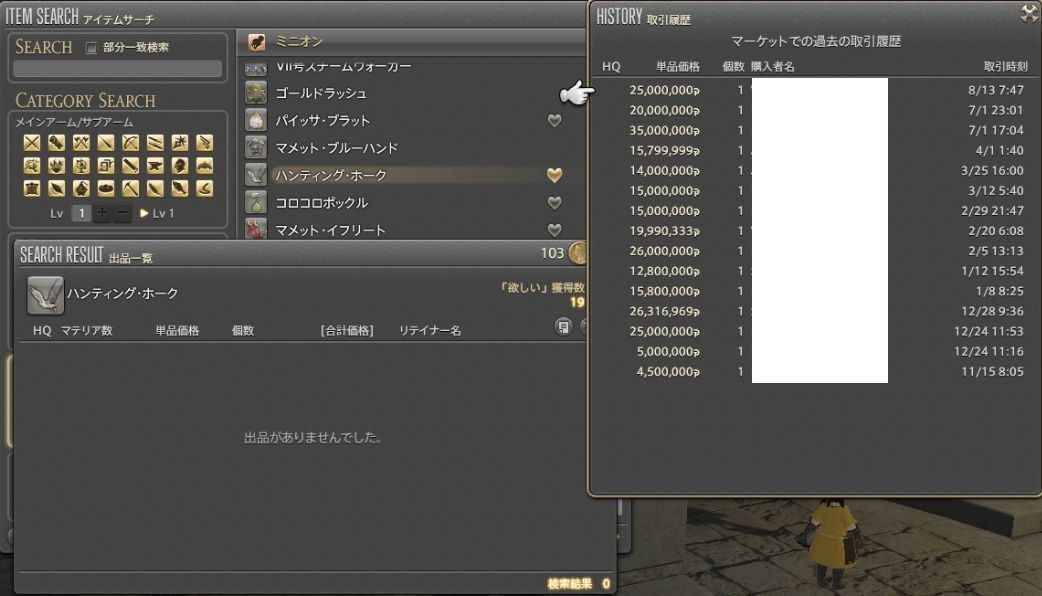Enable the 部分一致検索 checkbox

[91, 48]
